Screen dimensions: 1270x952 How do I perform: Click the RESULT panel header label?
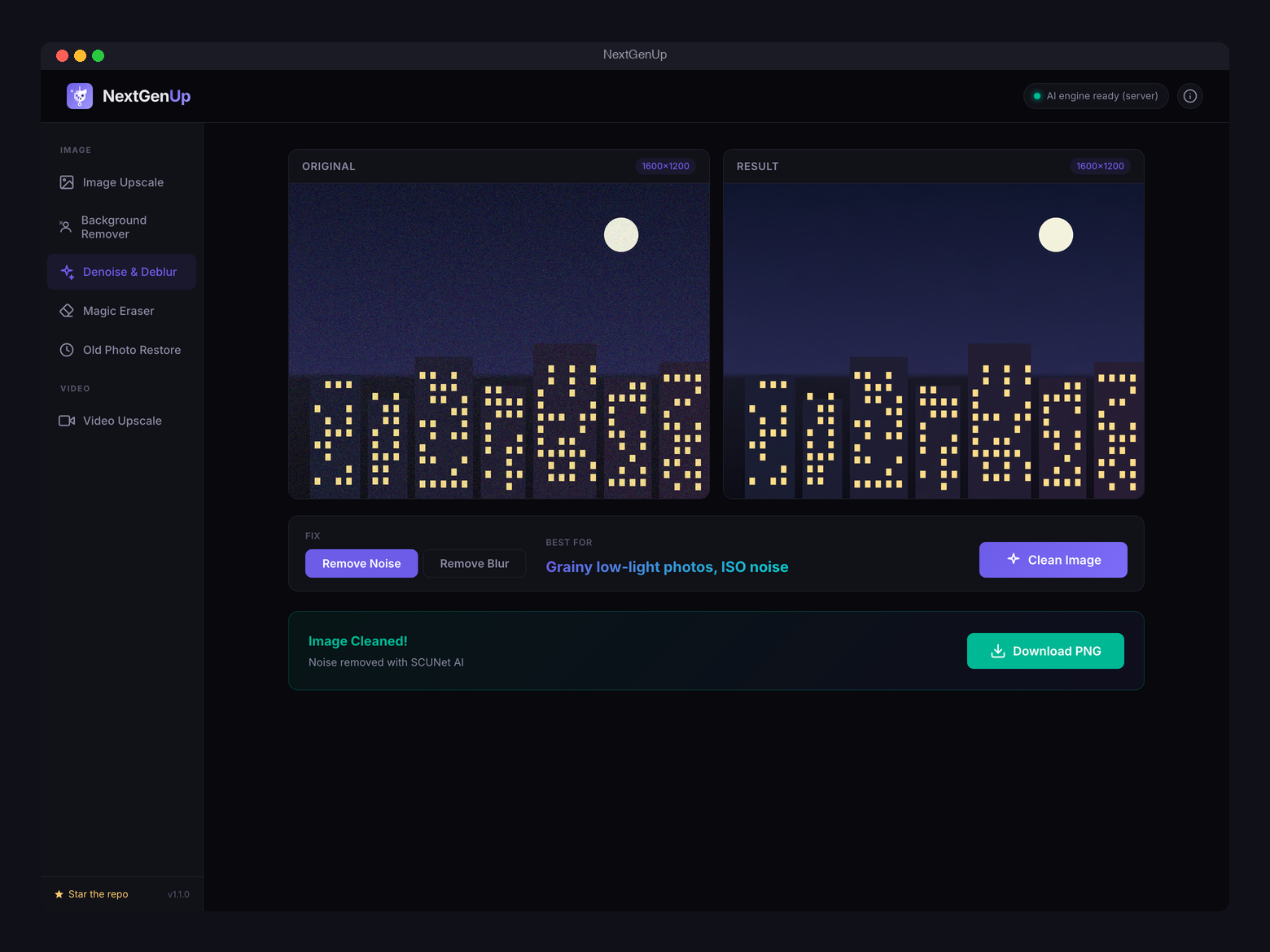[x=758, y=166]
